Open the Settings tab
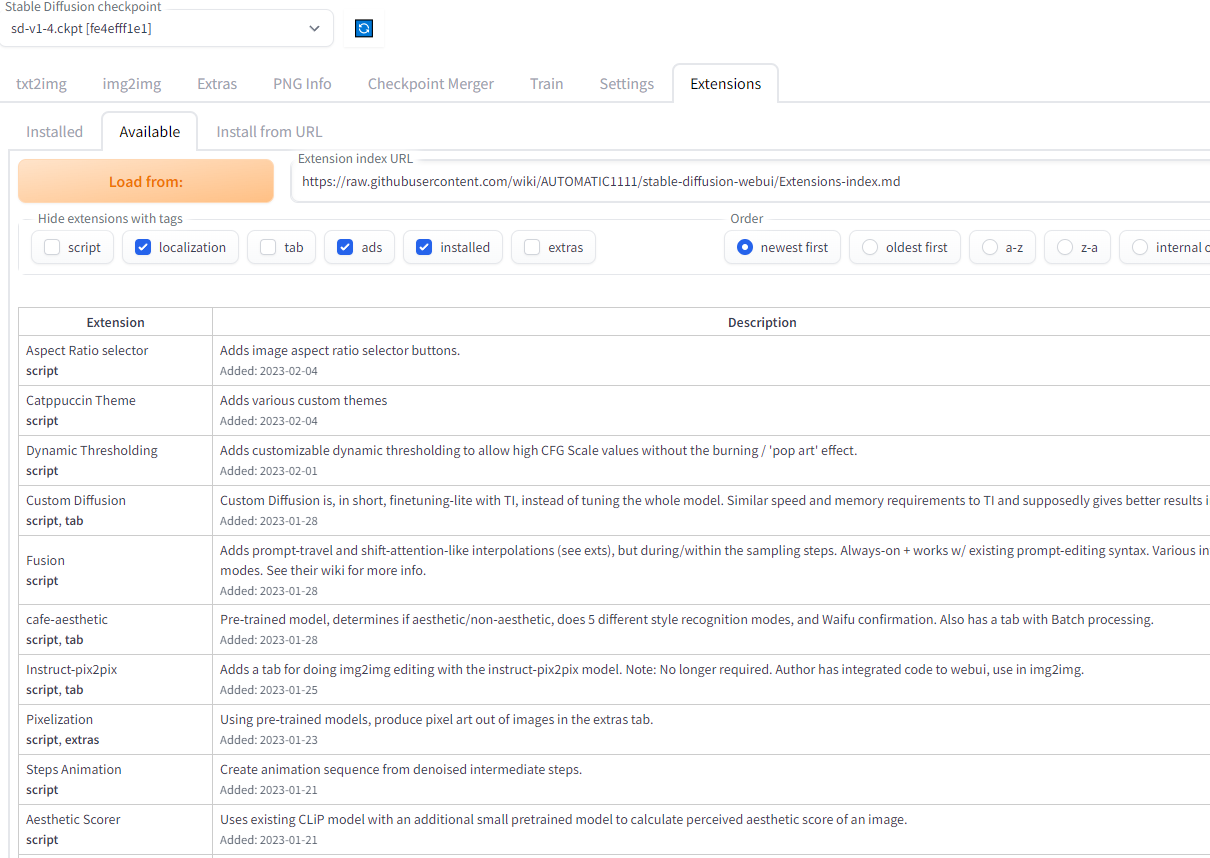This screenshot has height=858, width=1210. coord(626,84)
